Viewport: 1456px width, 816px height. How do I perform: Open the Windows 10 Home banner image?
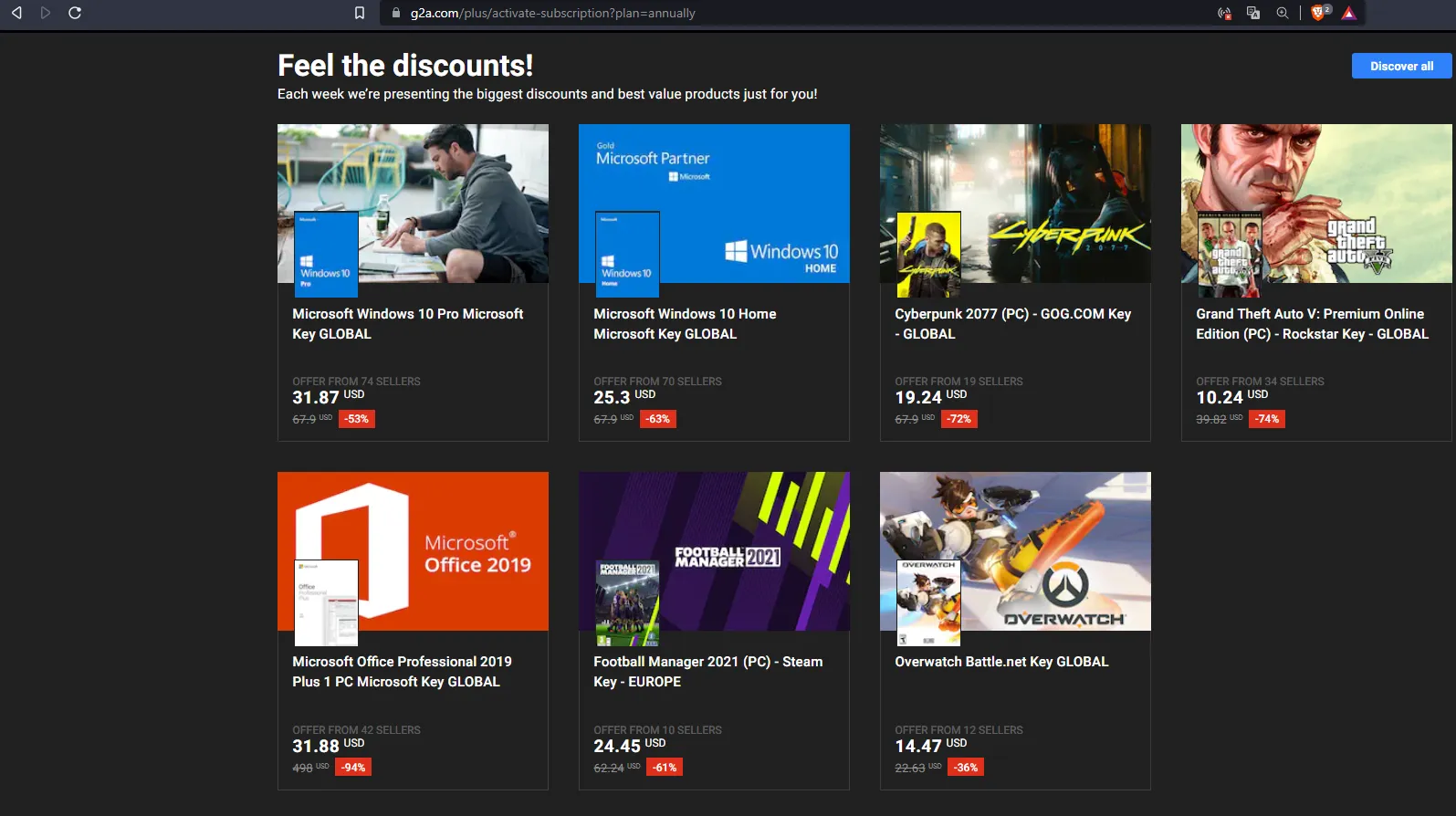[714, 203]
